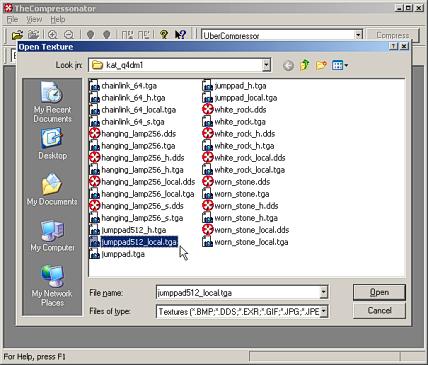Click the context help arrow icon
The height and width of the screenshot is (365, 428).
pyautogui.click(x=180, y=34)
